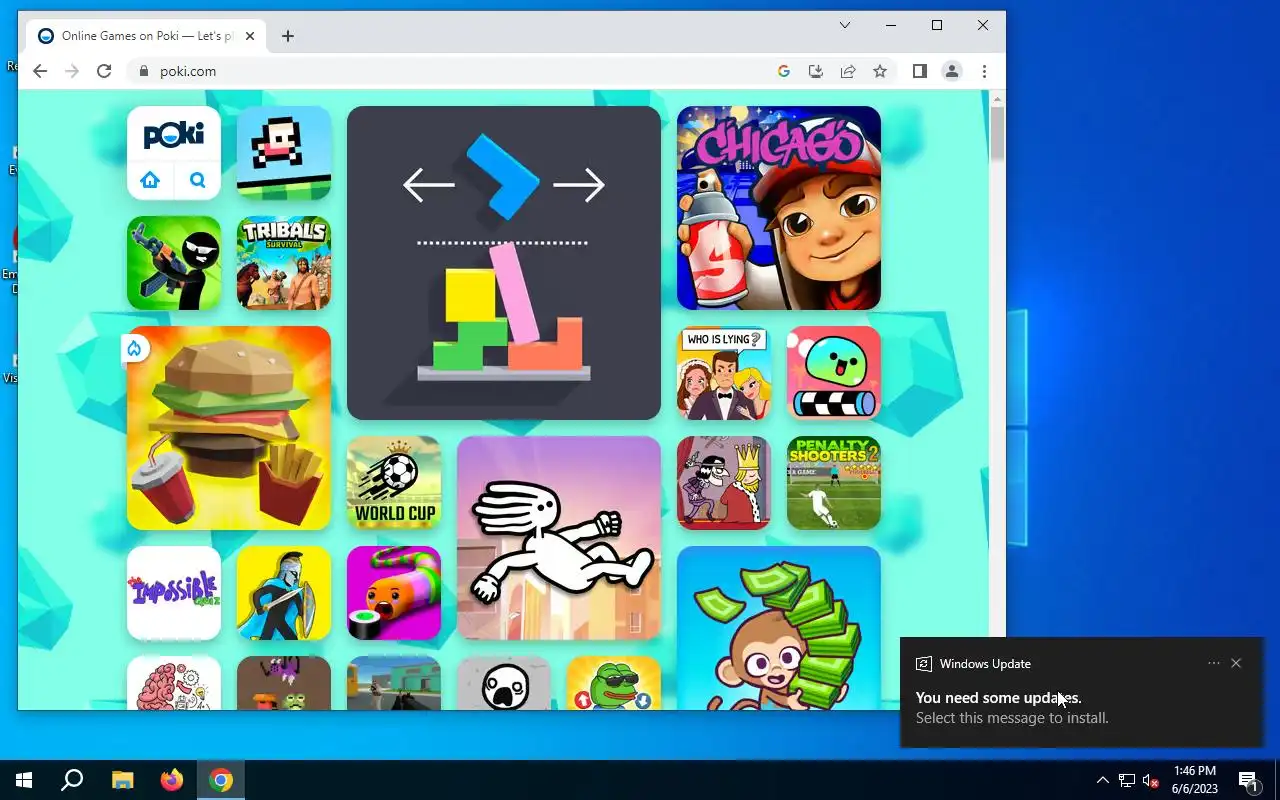Open the Chrome profile avatar menu

(952, 71)
